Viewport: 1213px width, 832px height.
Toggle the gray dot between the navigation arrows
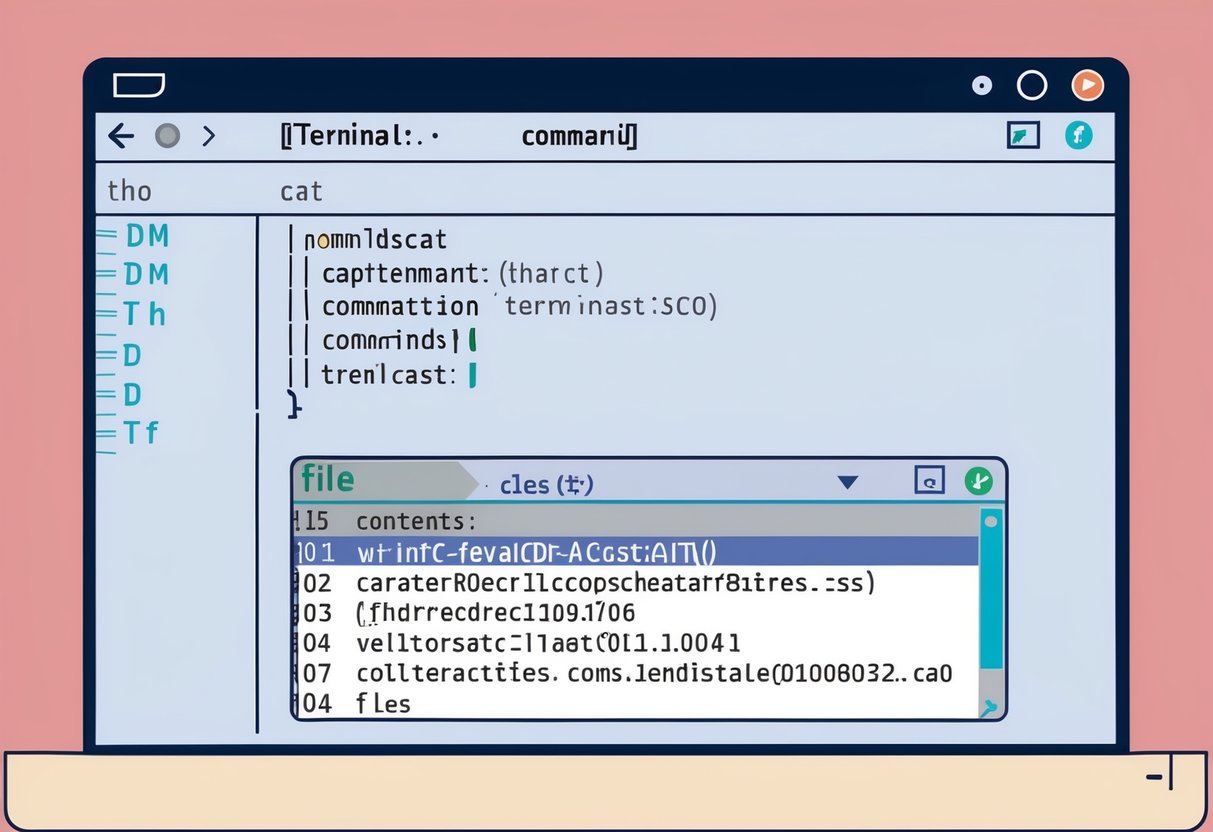[165, 135]
